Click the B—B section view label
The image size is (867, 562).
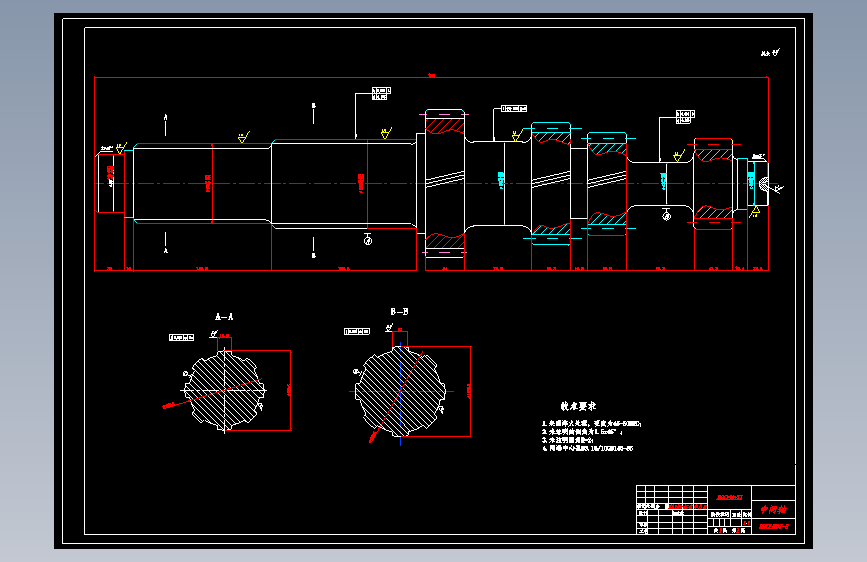399,312
